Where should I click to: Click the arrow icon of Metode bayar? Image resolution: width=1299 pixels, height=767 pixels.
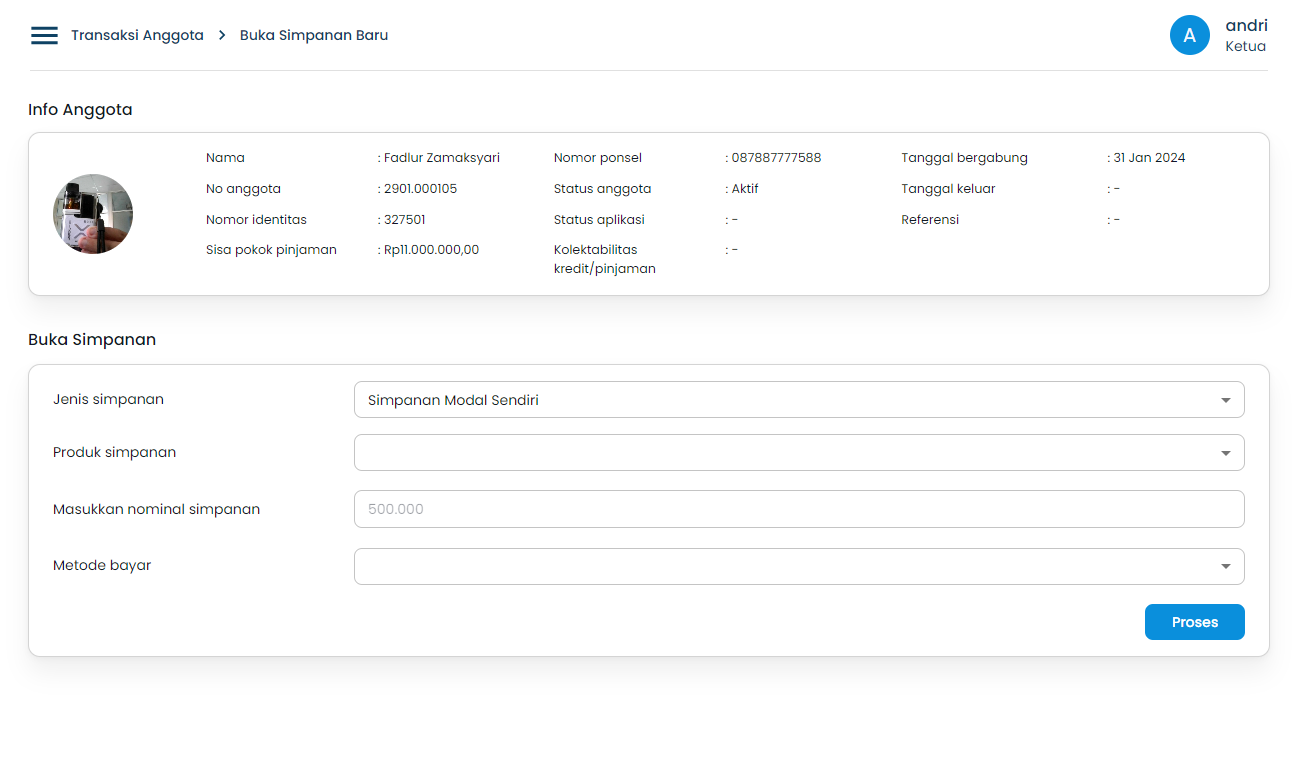point(1225,567)
